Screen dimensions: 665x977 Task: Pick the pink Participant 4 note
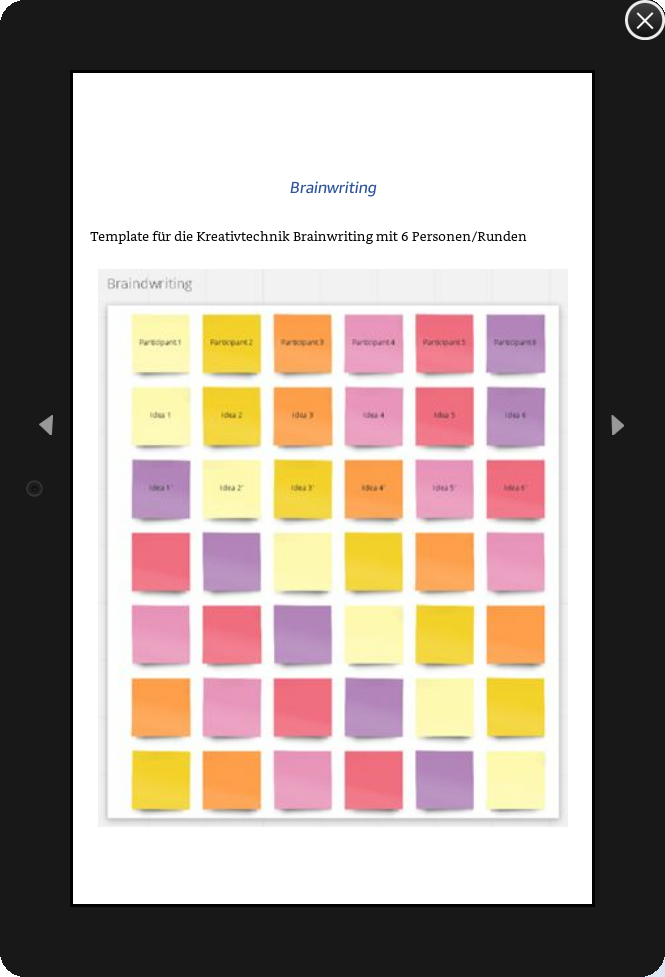(x=373, y=343)
